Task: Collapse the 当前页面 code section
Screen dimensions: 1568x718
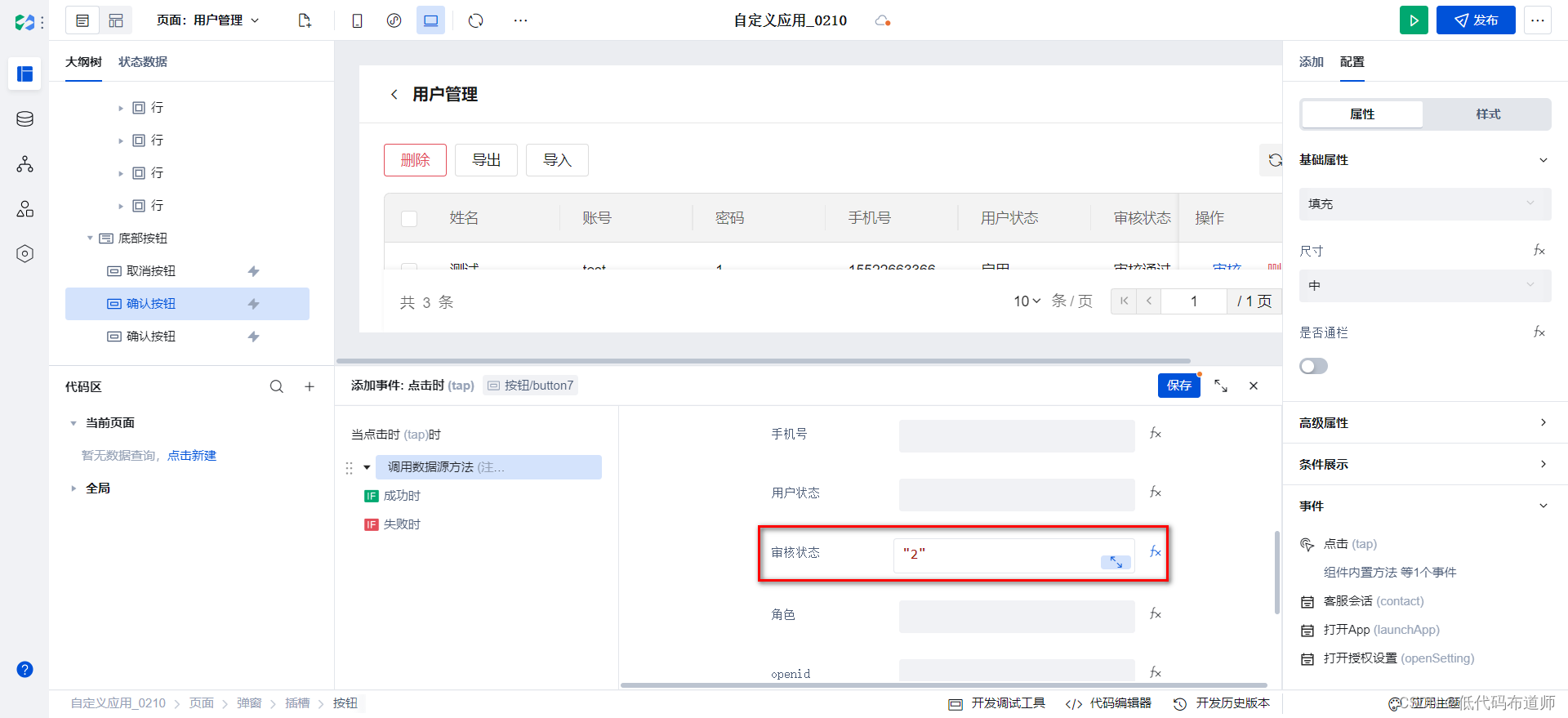Action: coord(73,423)
